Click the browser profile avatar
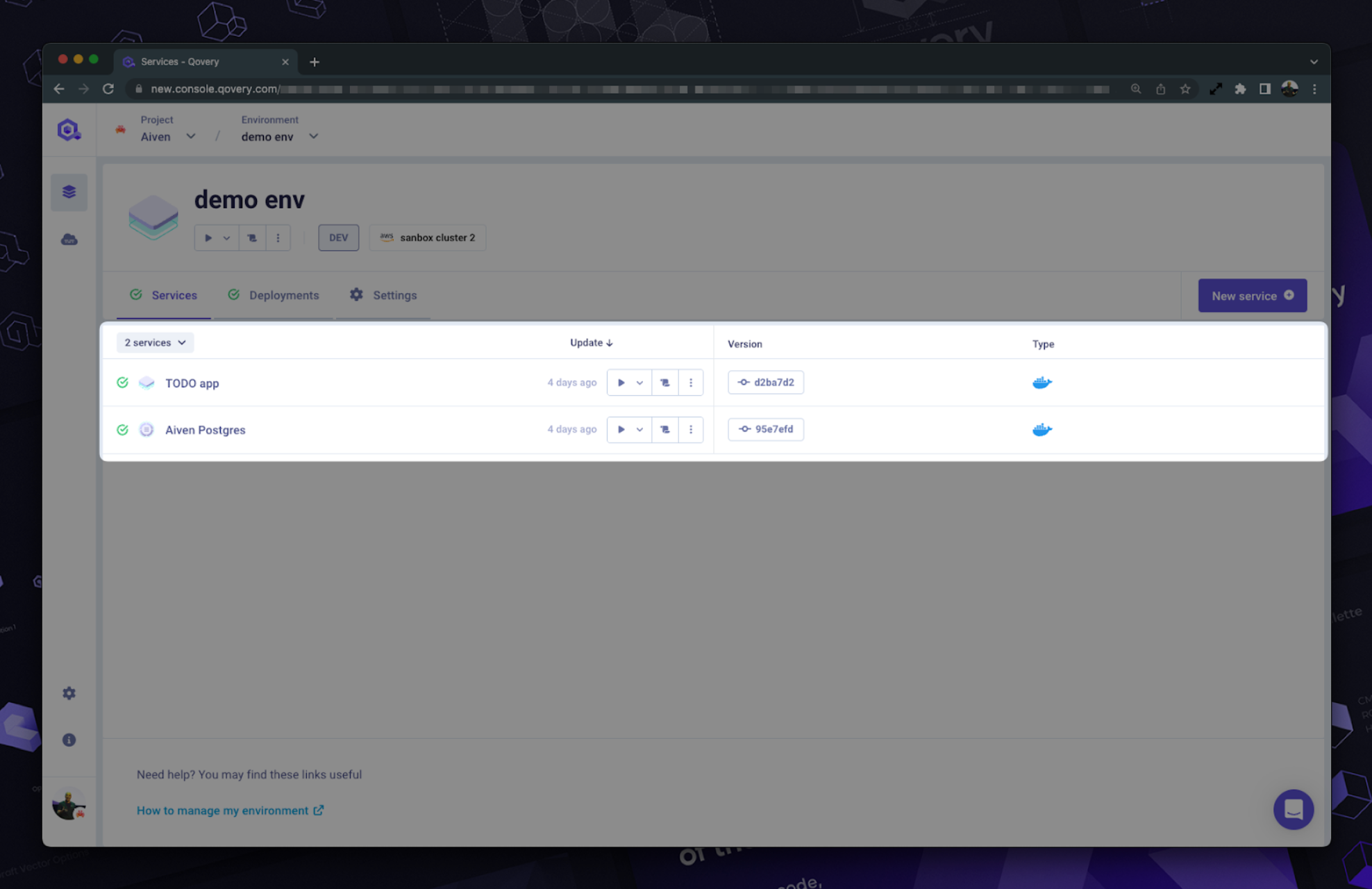Screen dimensions: 1372x889 click(x=1289, y=89)
